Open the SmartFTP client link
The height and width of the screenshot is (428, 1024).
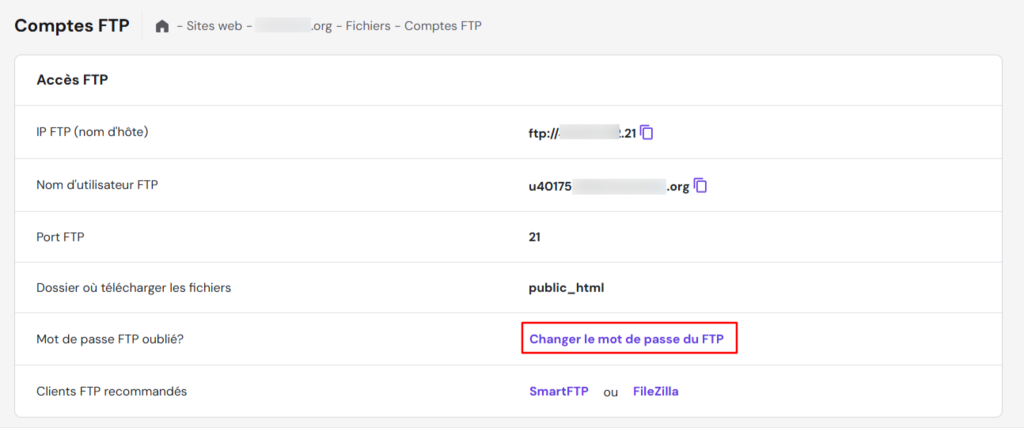(559, 391)
